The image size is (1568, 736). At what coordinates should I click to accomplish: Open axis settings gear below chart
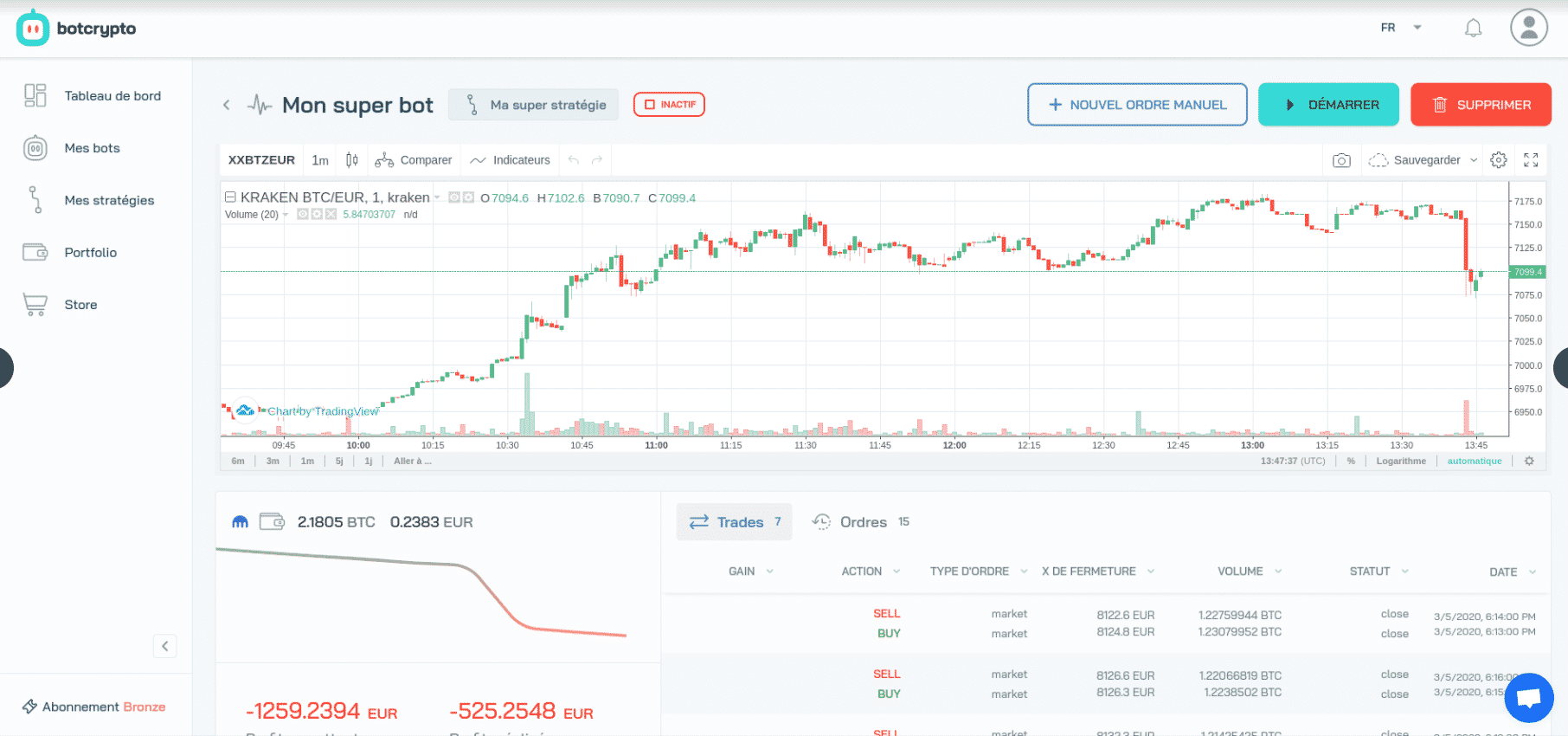(1529, 461)
